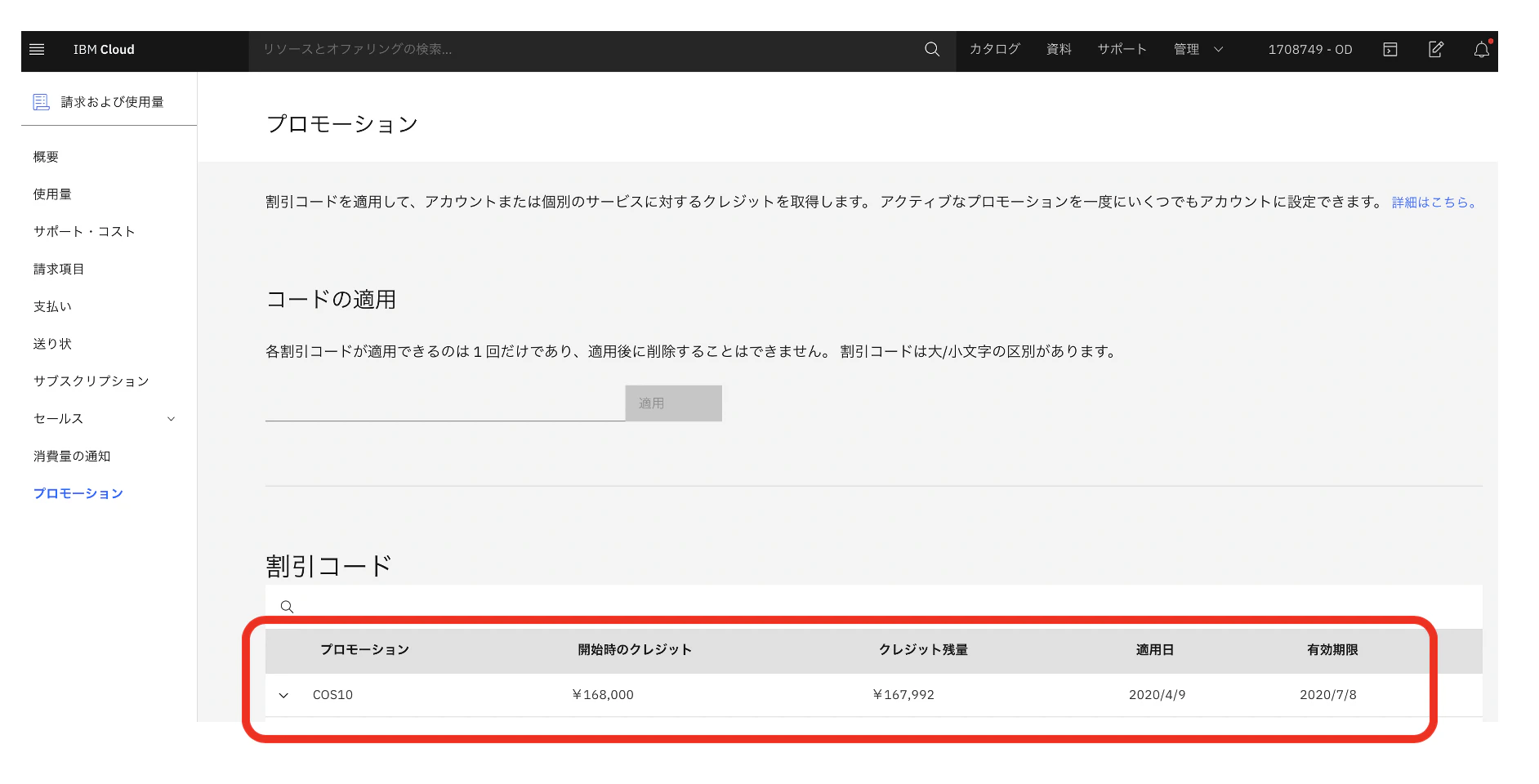Open the サポート menu in header
1539x784 pixels.
pos(1122,50)
